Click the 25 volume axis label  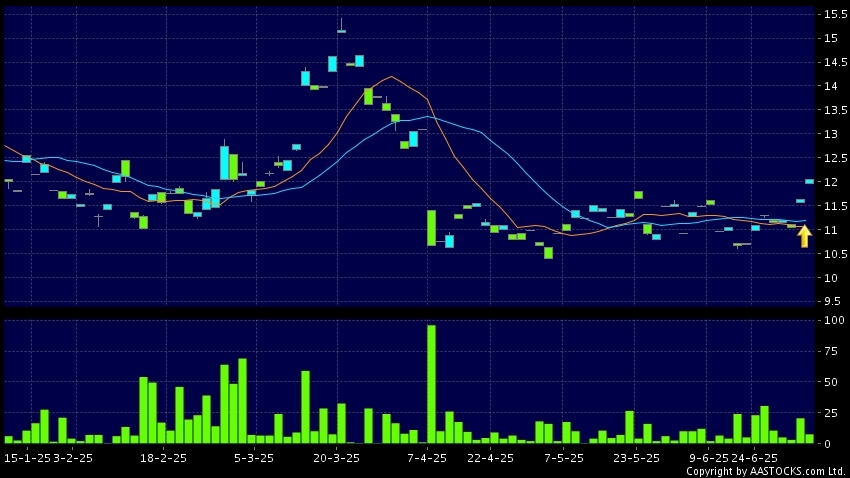[x=830, y=413]
